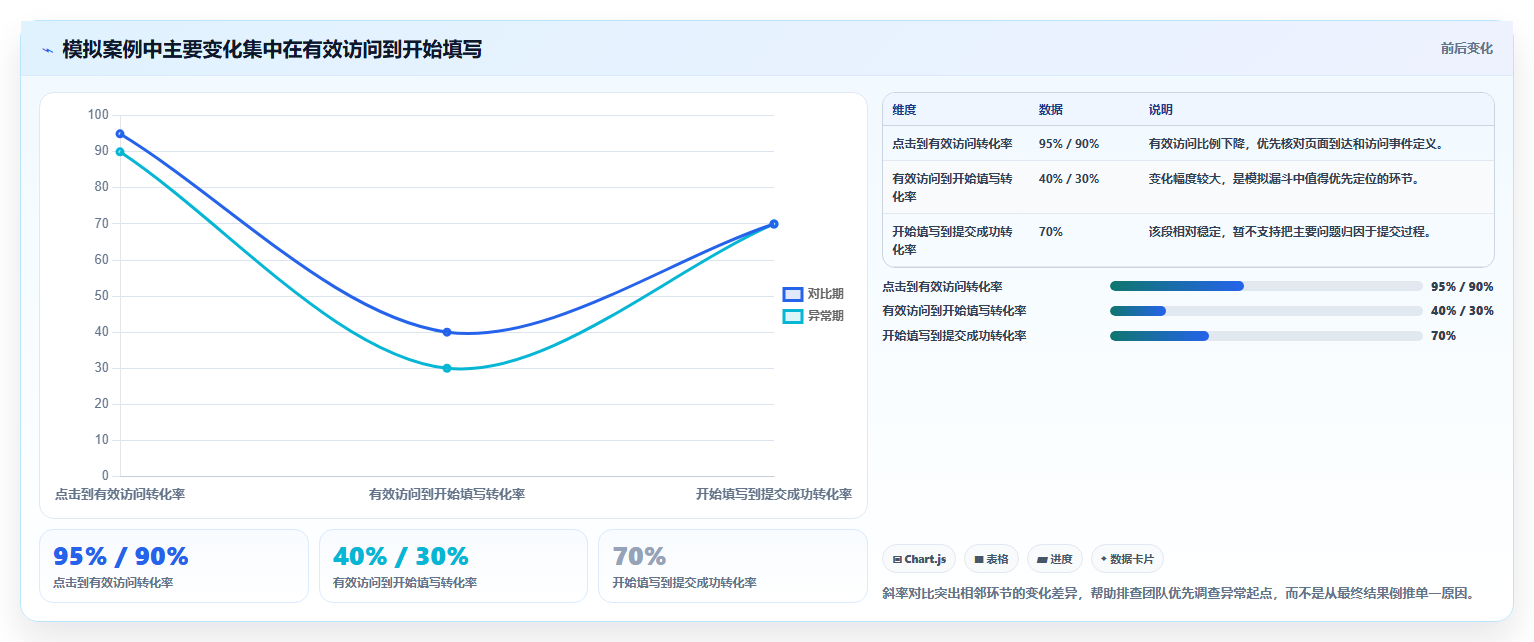Click footer note starting with 斜率对比突出相邻环节
This screenshot has width=1534, height=642.
point(1179,593)
